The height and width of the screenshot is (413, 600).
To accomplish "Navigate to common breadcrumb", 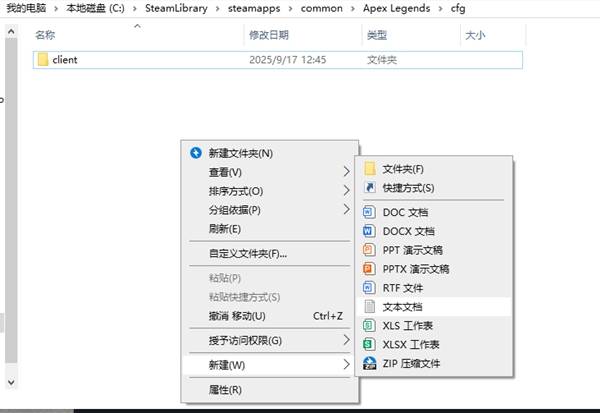I will click(322, 8).
